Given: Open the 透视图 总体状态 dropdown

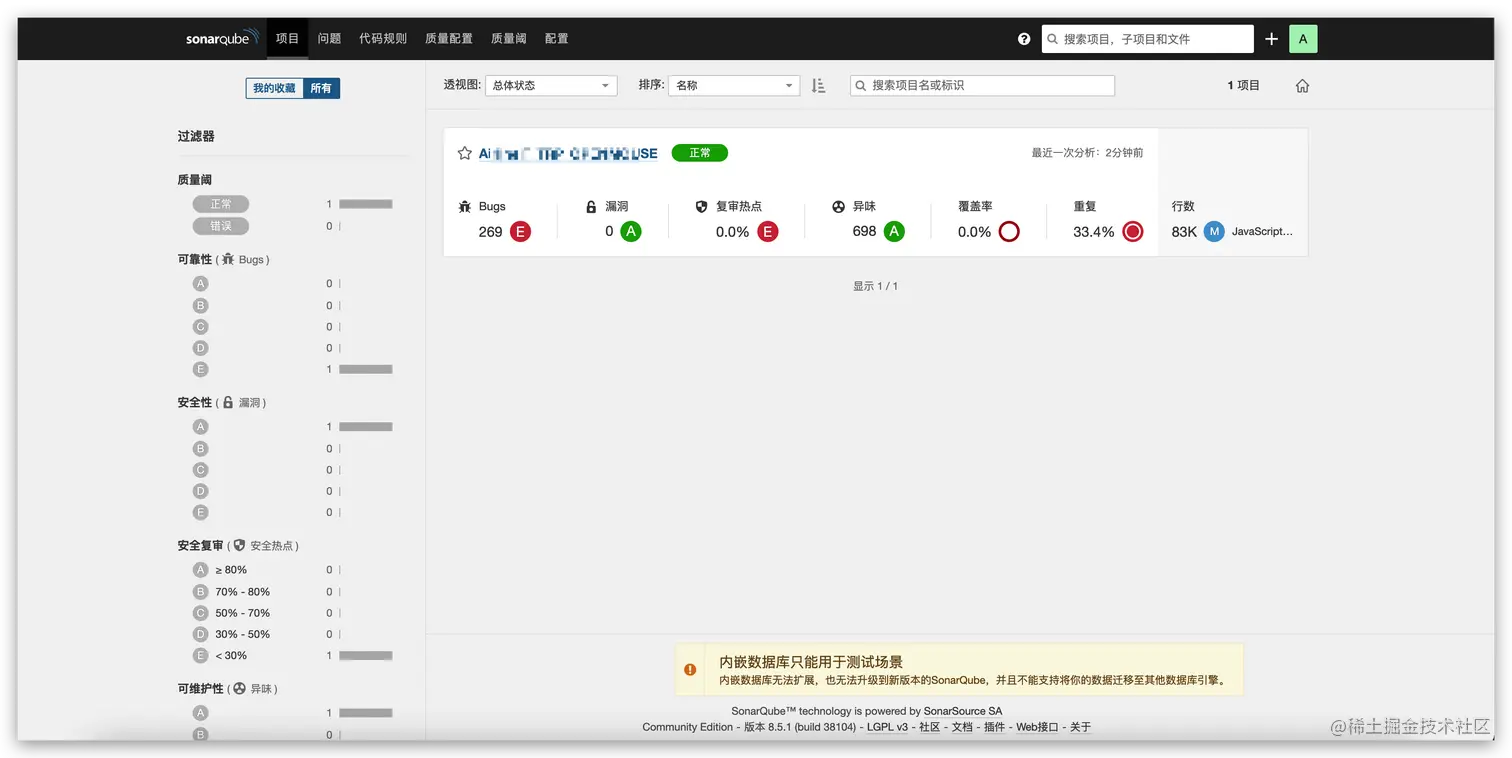Looking at the screenshot, I should (551, 86).
